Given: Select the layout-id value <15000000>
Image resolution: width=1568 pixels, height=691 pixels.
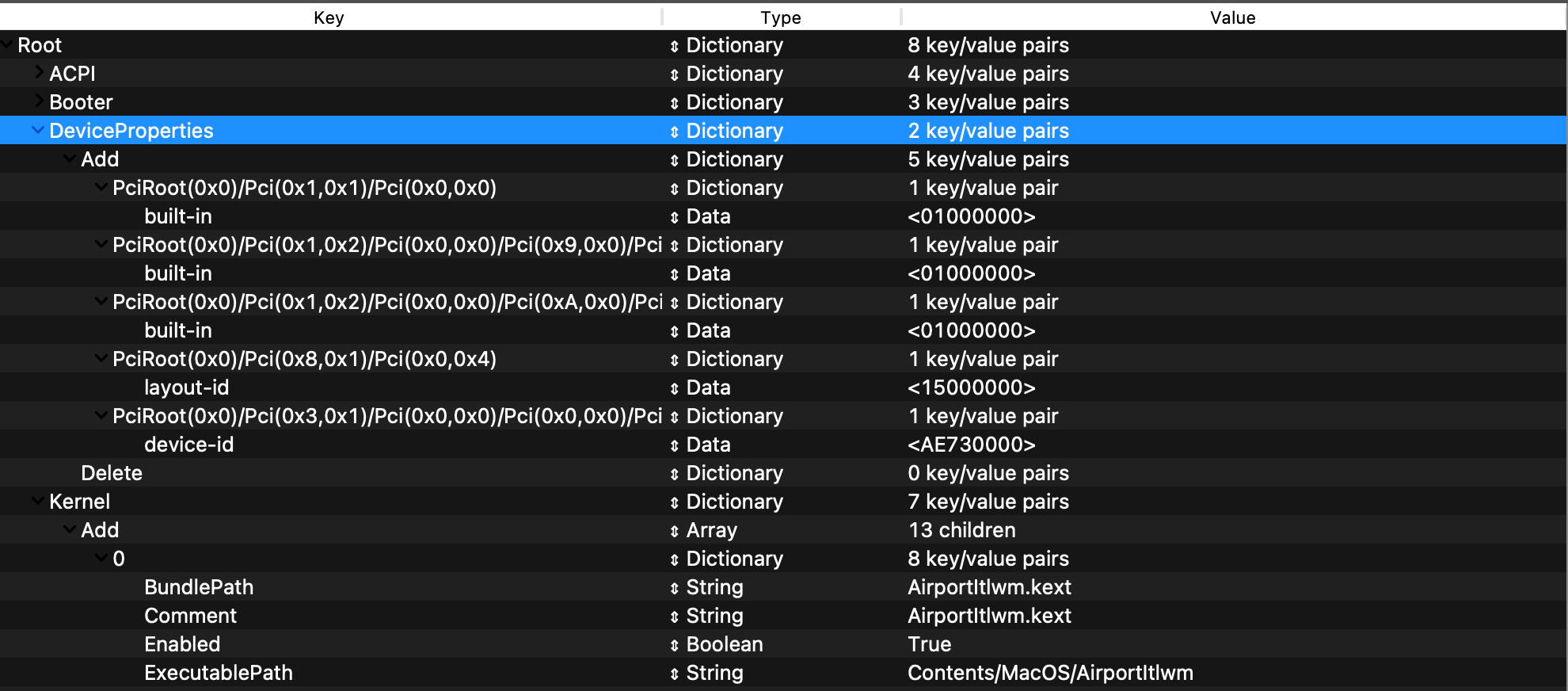Looking at the screenshot, I should (971, 387).
